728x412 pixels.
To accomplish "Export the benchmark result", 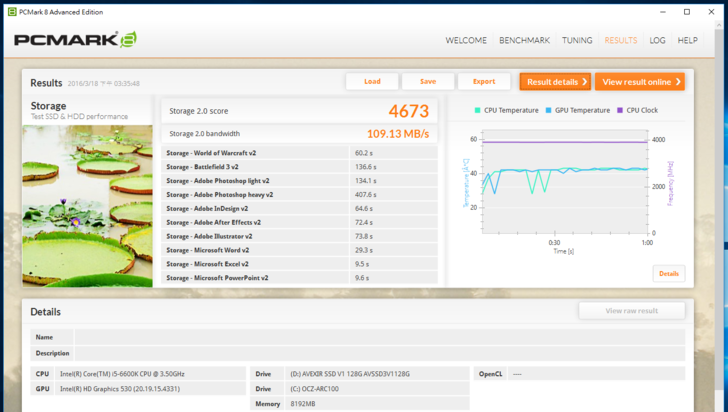I will coord(484,82).
